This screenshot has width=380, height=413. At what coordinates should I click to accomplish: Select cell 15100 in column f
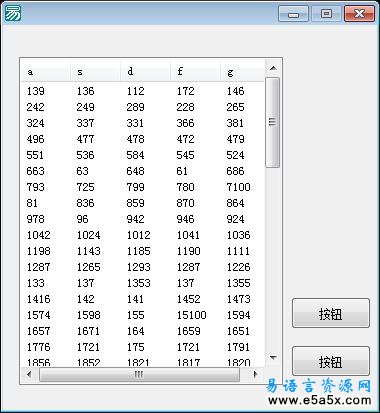(192, 315)
